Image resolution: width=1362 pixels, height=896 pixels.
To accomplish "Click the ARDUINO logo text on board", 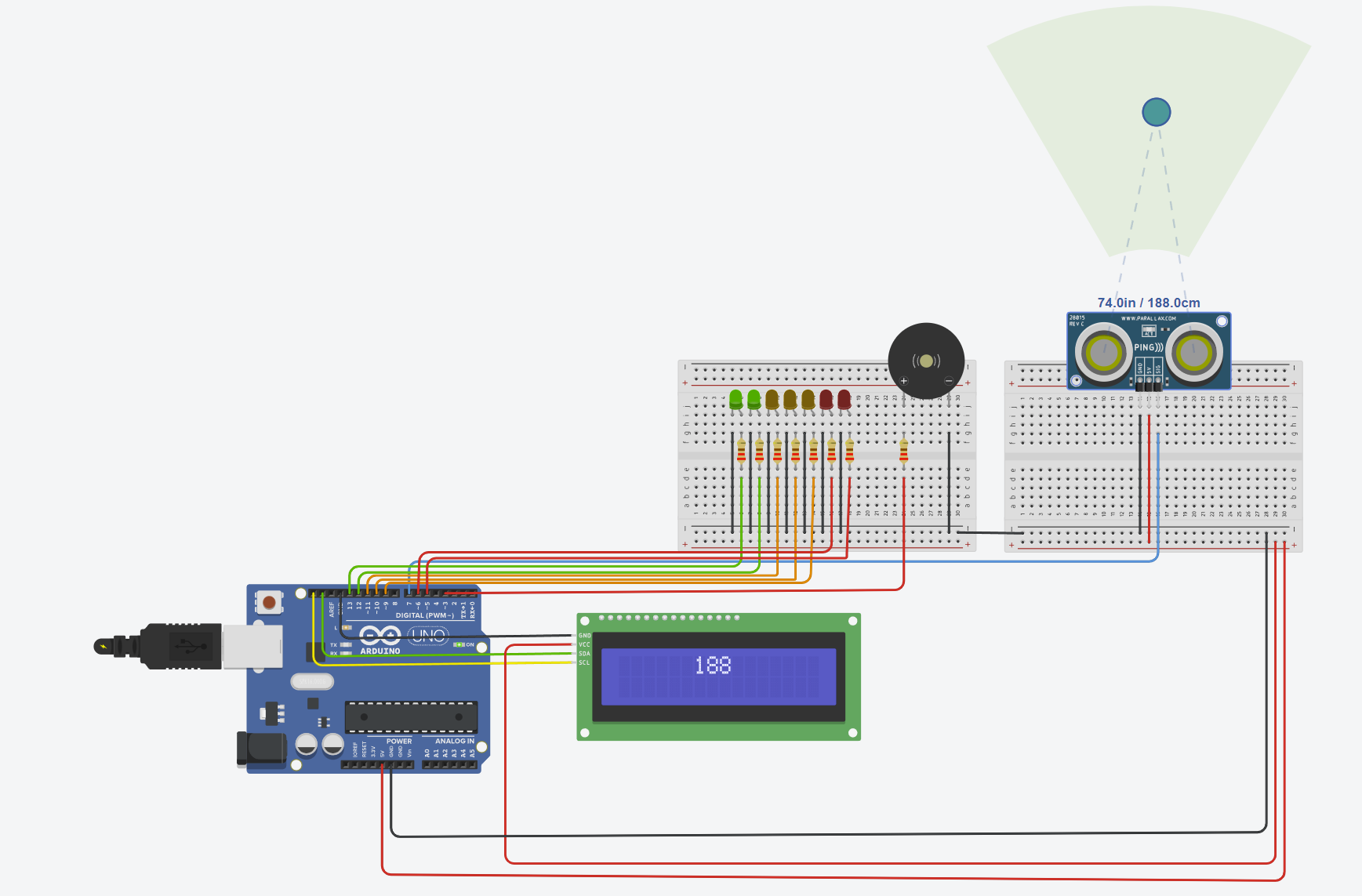I will pos(380,651).
